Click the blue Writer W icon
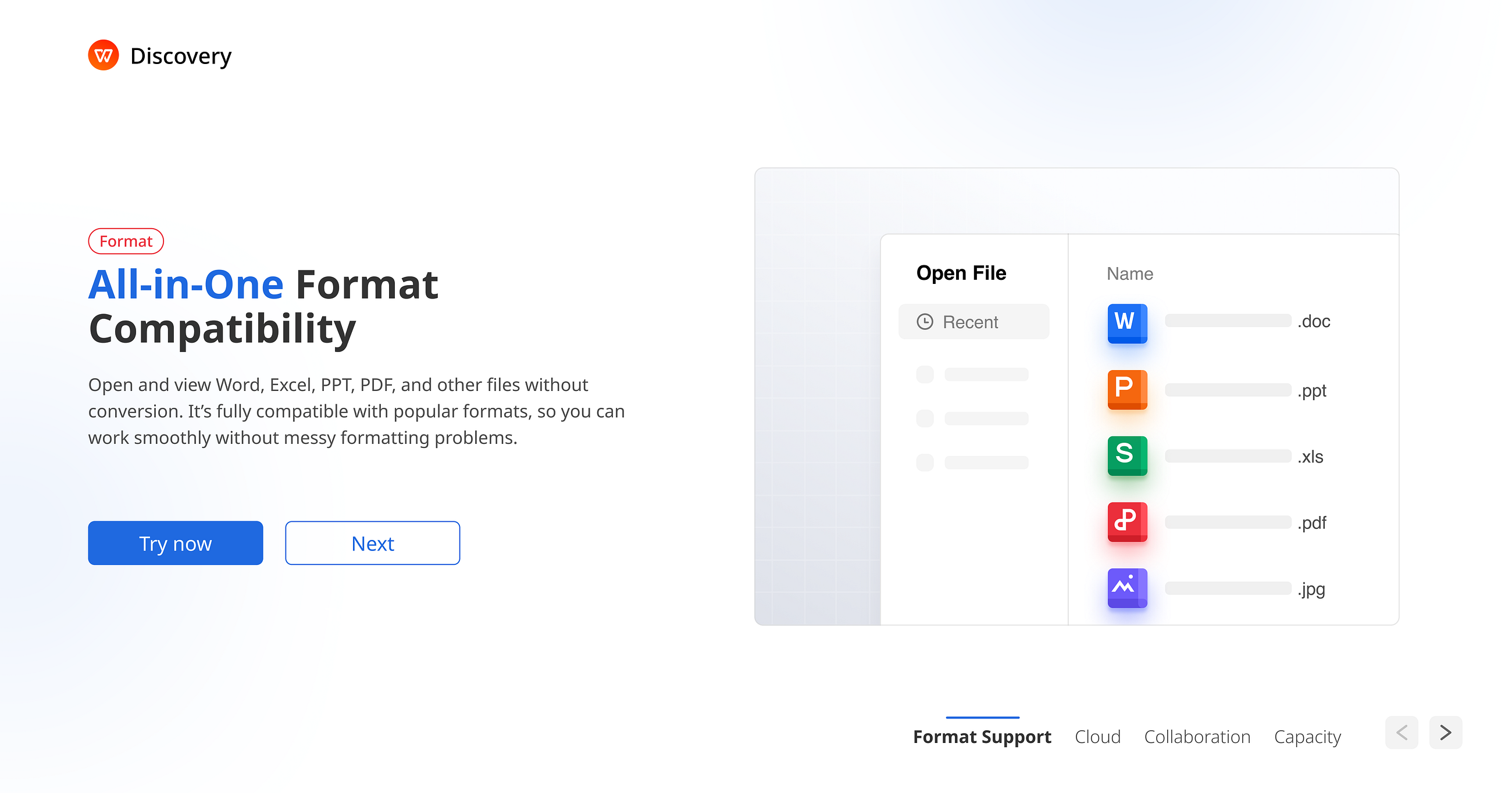The width and height of the screenshot is (1512, 793). pos(1127,322)
